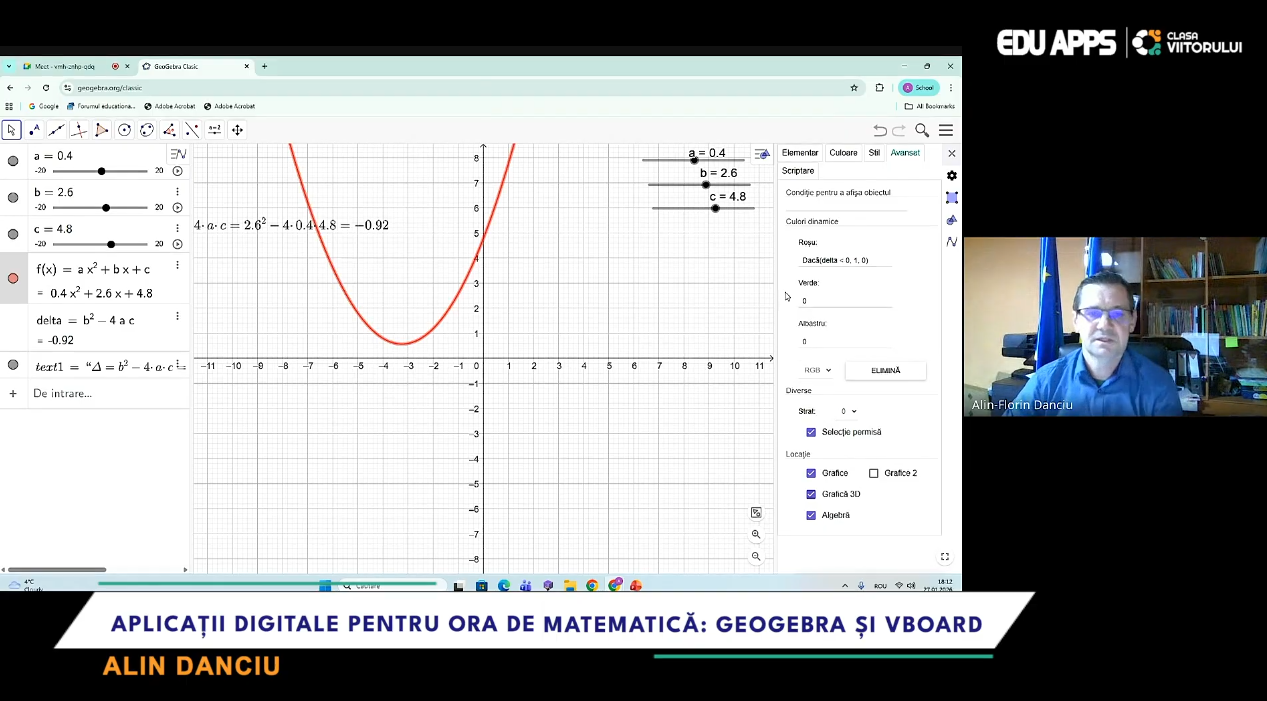The width and height of the screenshot is (1267, 701).
Task: Open the Strat layer dropdown
Action: (849, 411)
